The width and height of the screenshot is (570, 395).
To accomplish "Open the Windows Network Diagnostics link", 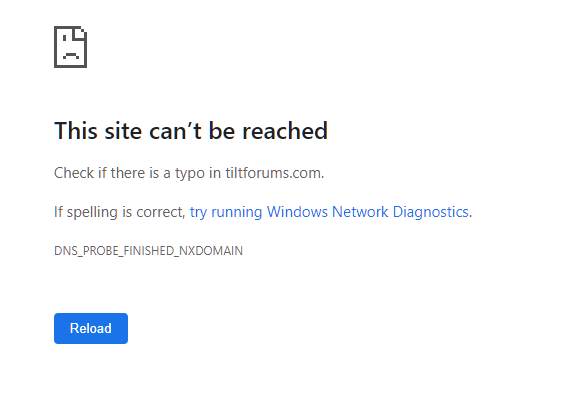I will click(x=331, y=212).
